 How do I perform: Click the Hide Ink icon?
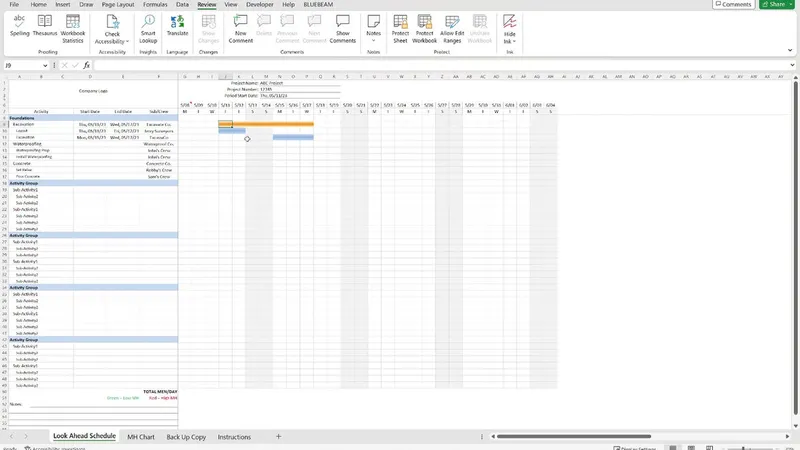tap(509, 21)
